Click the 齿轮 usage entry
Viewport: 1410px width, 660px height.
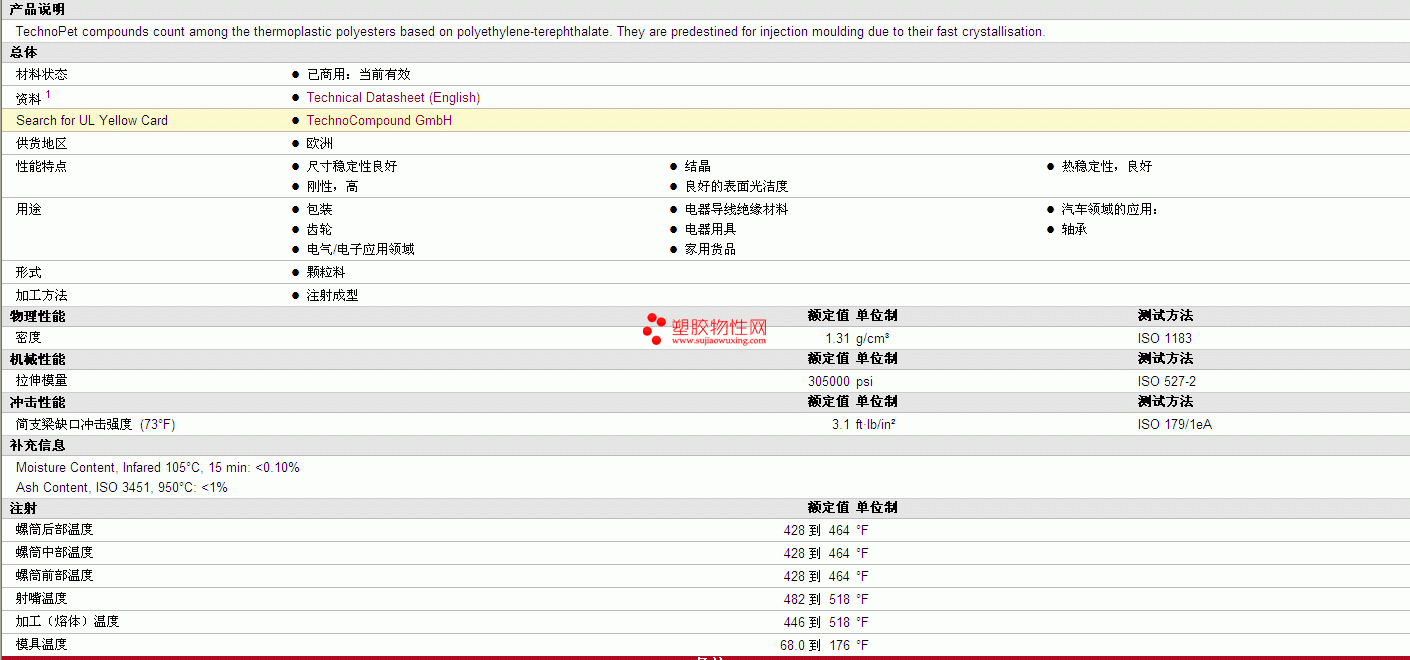point(320,230)
